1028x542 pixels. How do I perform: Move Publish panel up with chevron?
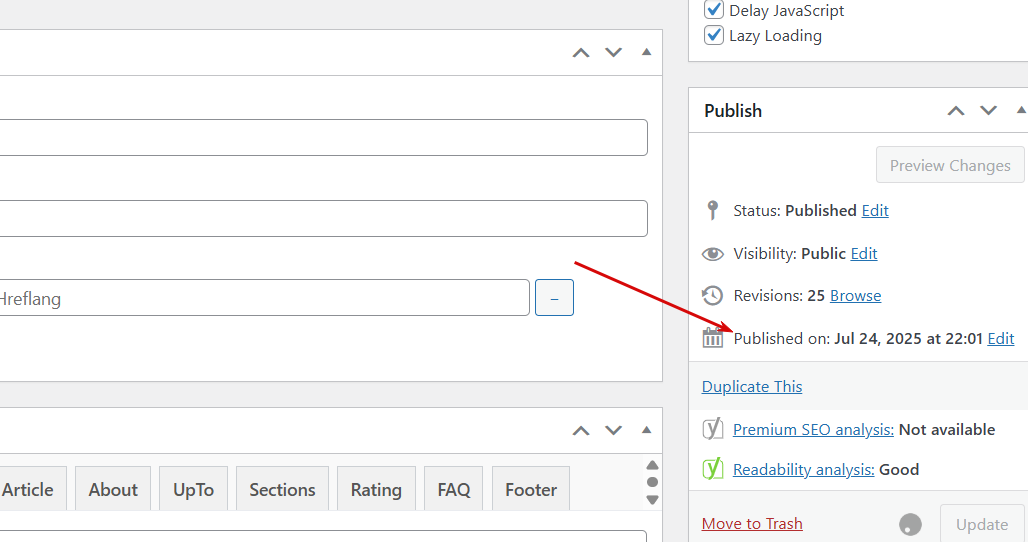click(x=956, y=111)
